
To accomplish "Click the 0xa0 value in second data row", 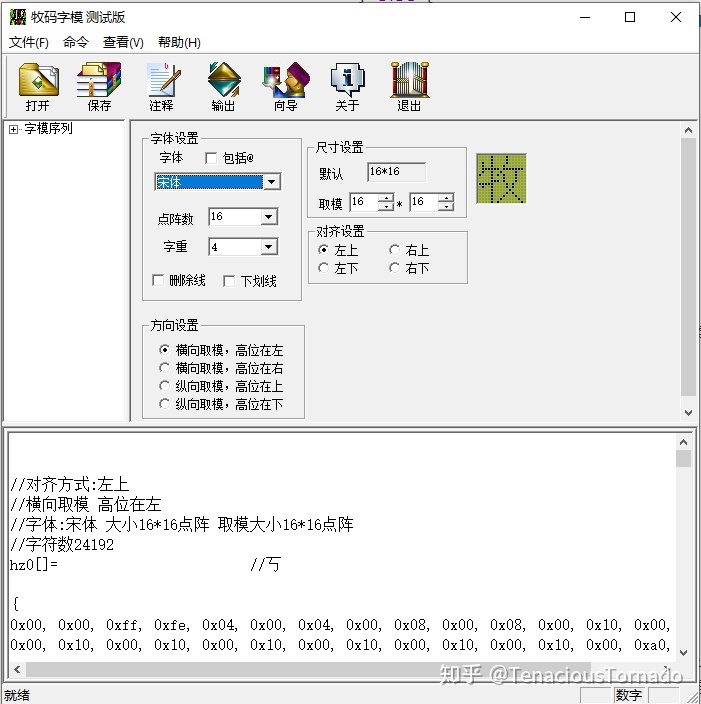I will click(x=651, y=645).
